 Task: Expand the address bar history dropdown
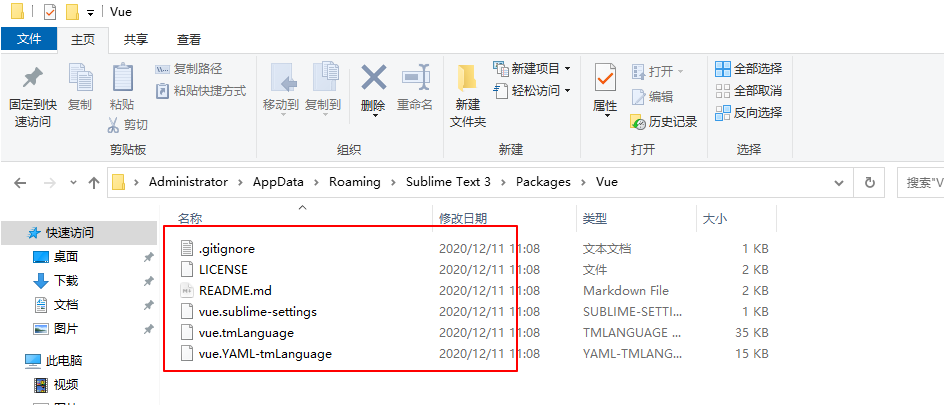(x=840, y=183)
